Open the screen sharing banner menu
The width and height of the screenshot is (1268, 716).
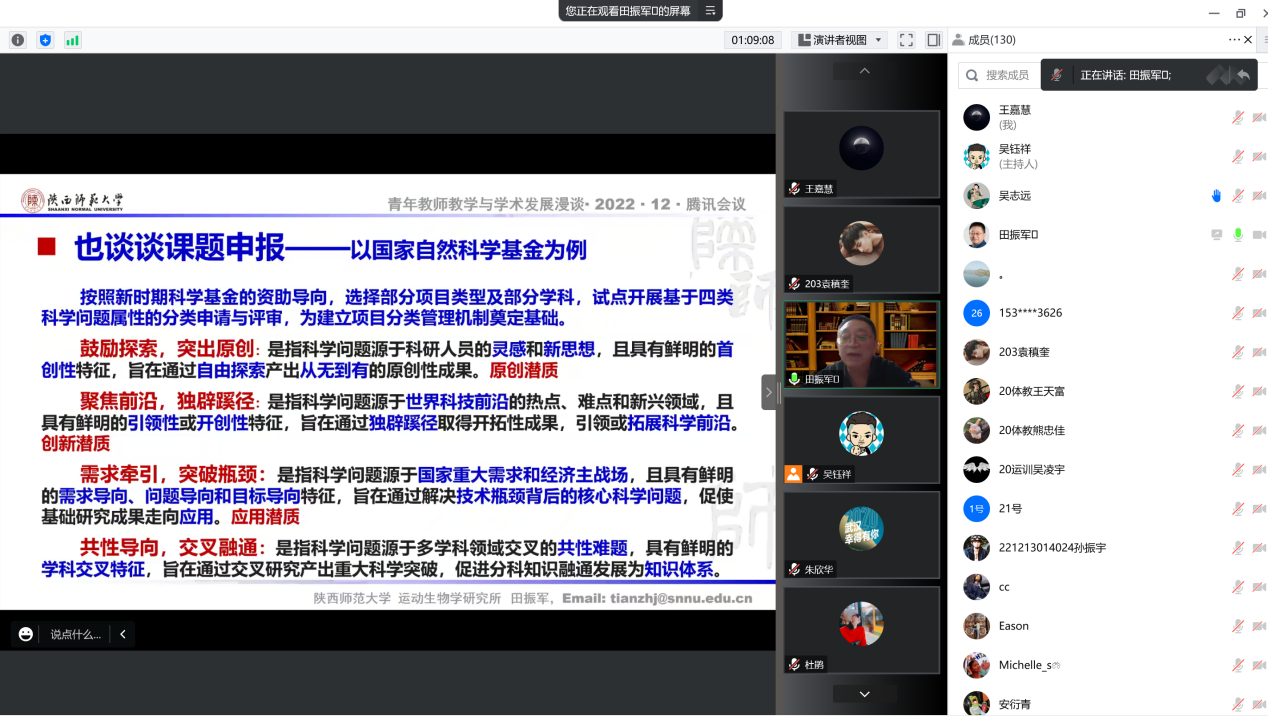click(x=711, y=10)
